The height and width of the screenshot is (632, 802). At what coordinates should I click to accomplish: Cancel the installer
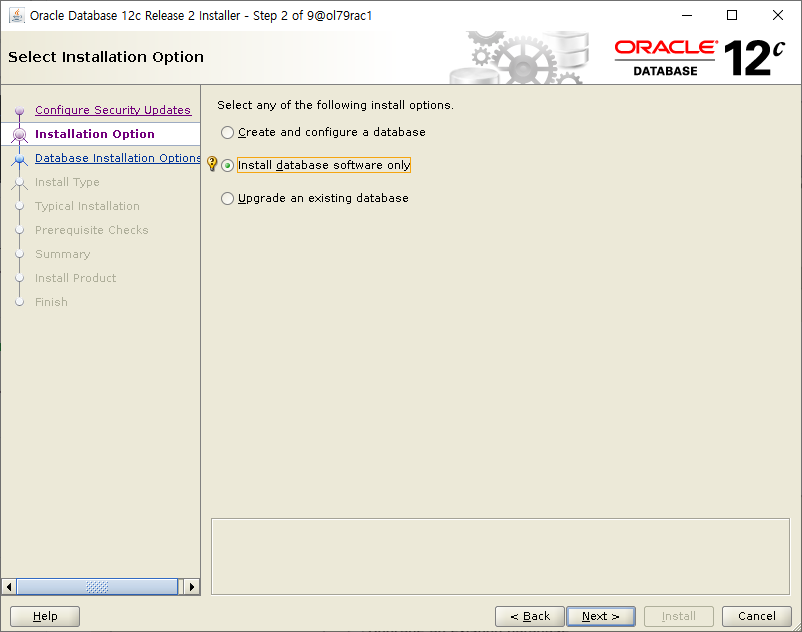point(756,616)
